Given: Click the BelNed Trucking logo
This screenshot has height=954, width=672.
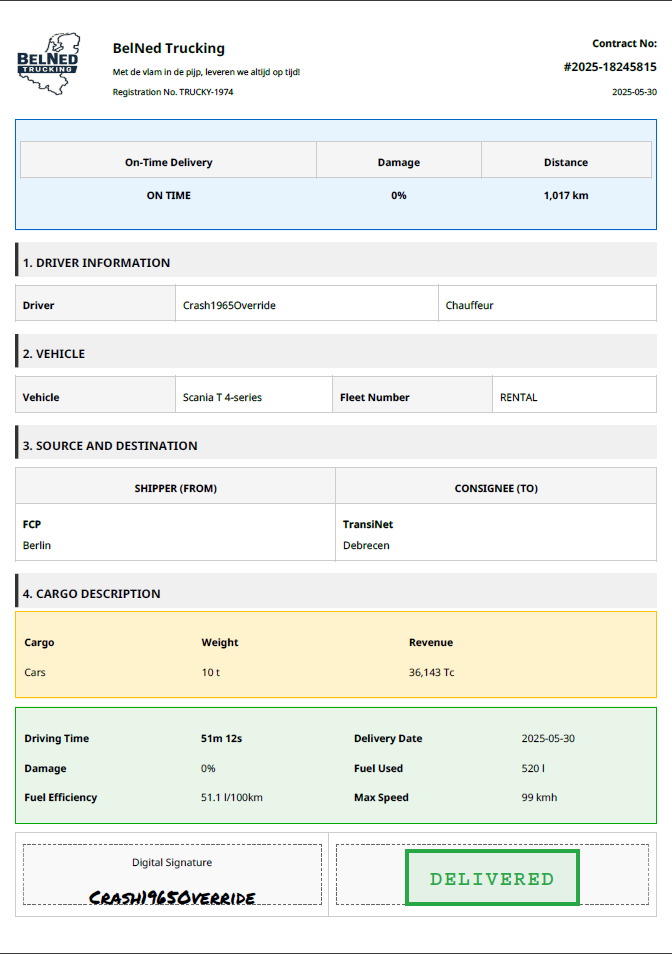Looking at the screenshot, I should pos(49,63).
